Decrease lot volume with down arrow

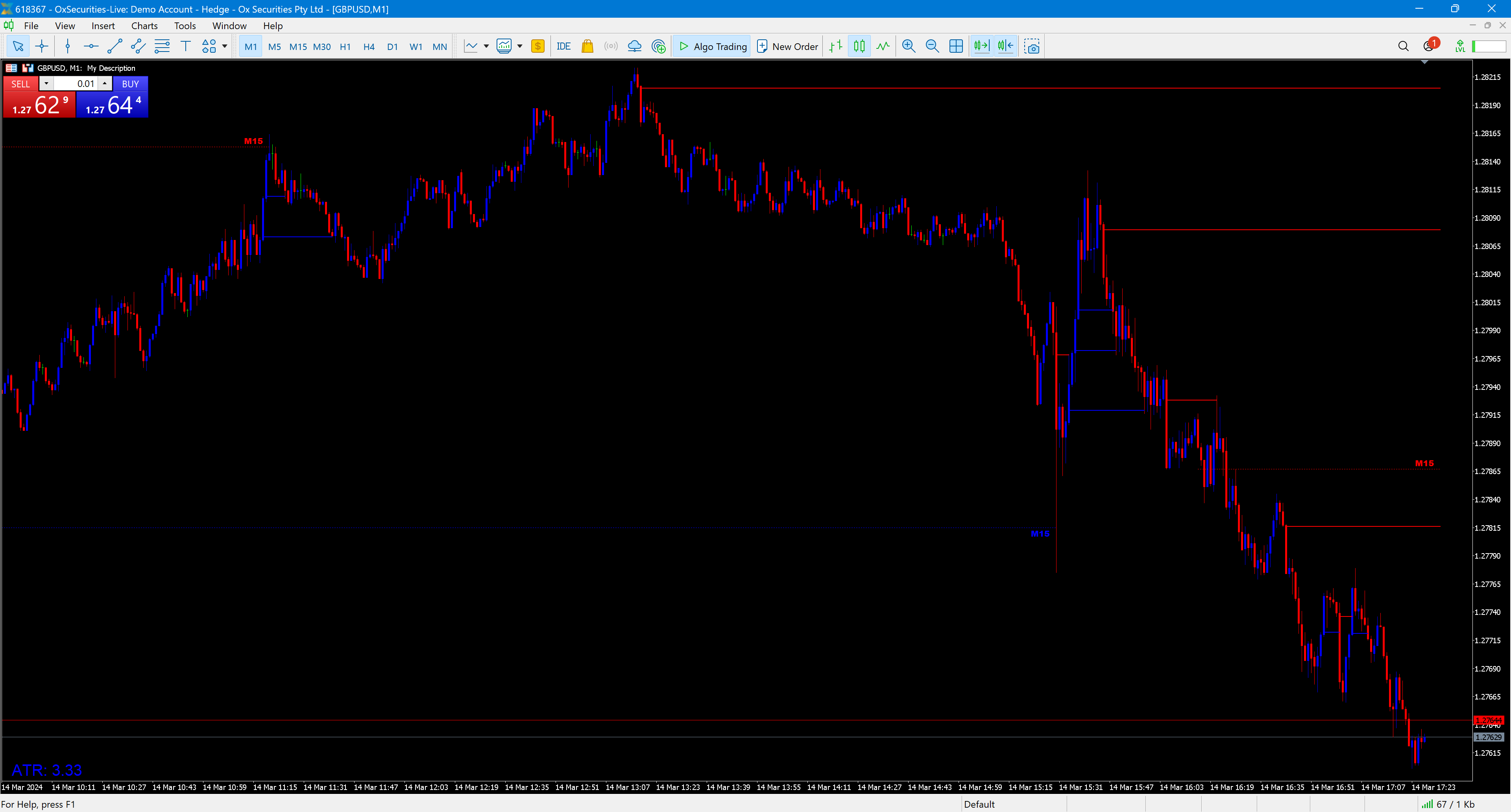pyautogui.click(x=46, y=84)
